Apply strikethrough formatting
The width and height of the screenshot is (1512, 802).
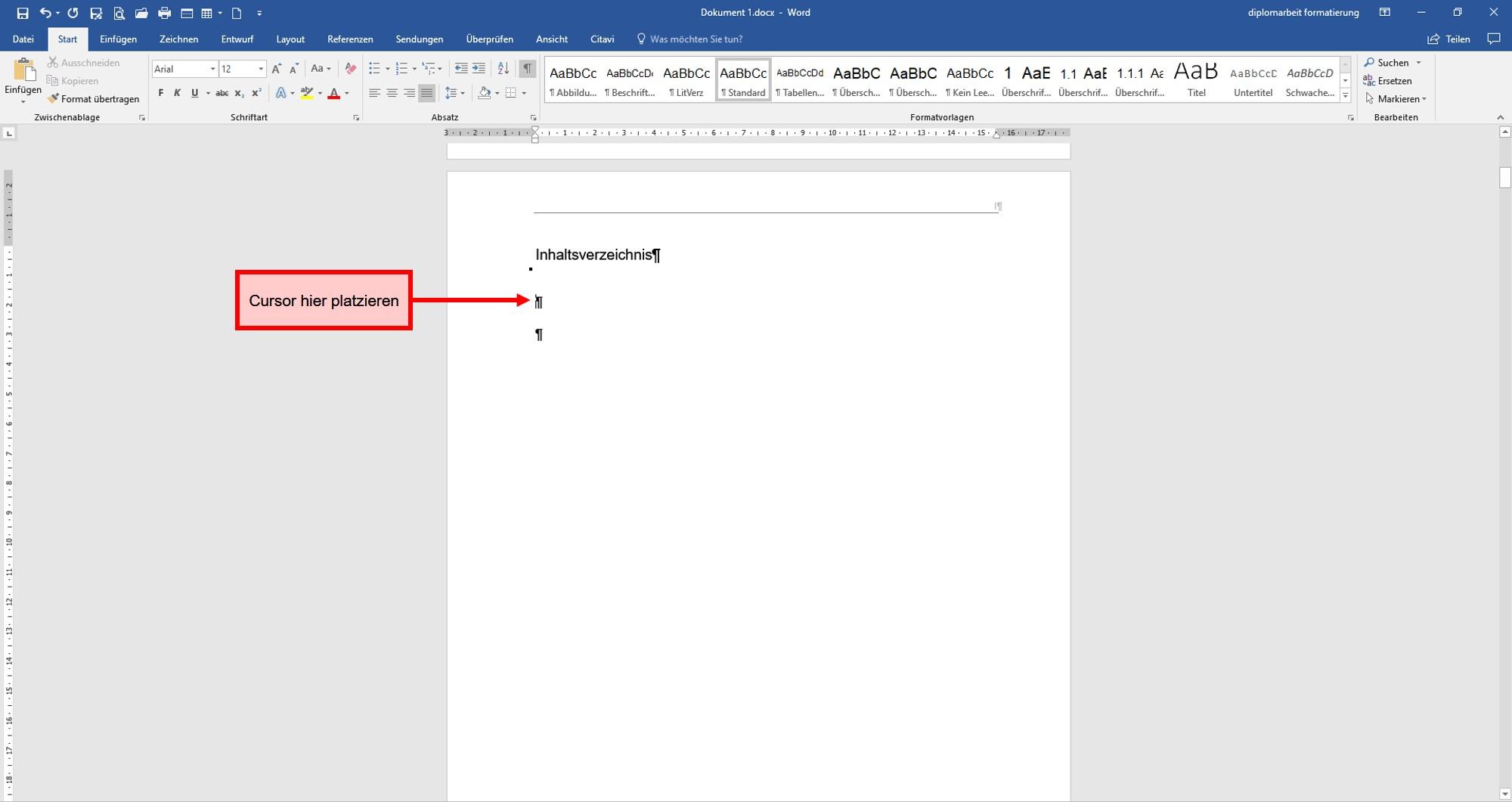(222, 93)
